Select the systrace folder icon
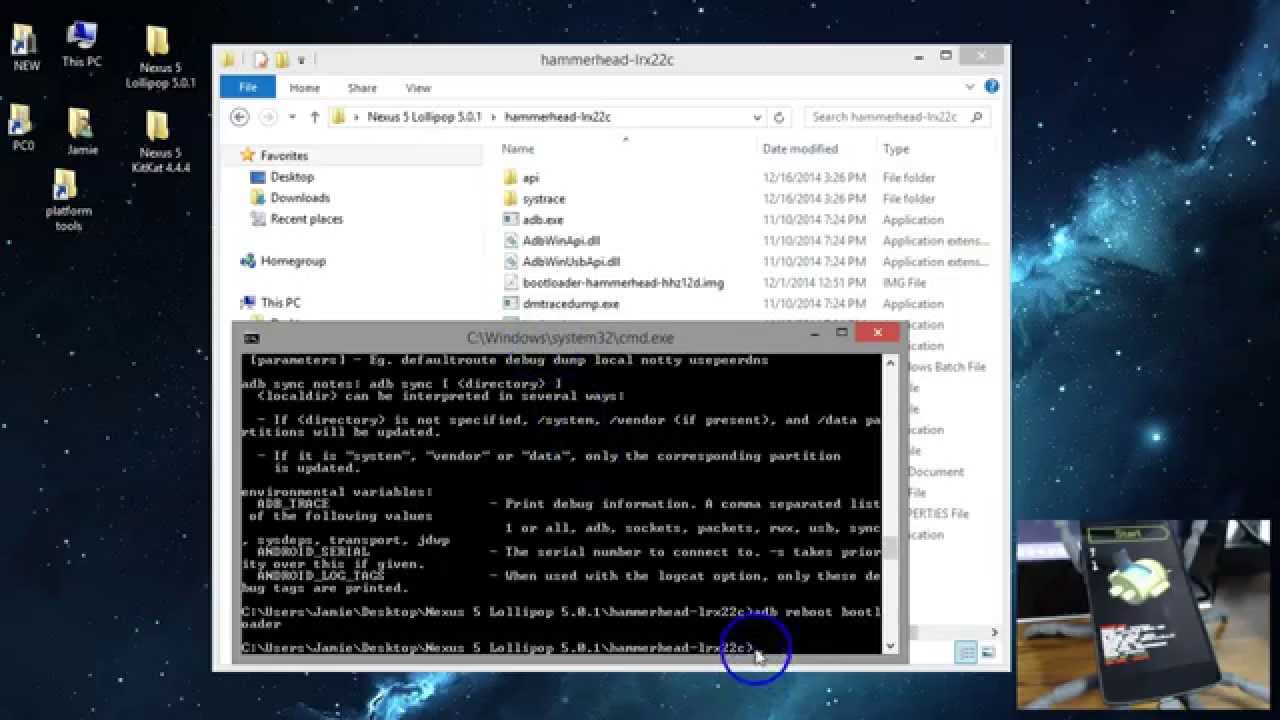The image size is (1280, 720). pos(510,199)
